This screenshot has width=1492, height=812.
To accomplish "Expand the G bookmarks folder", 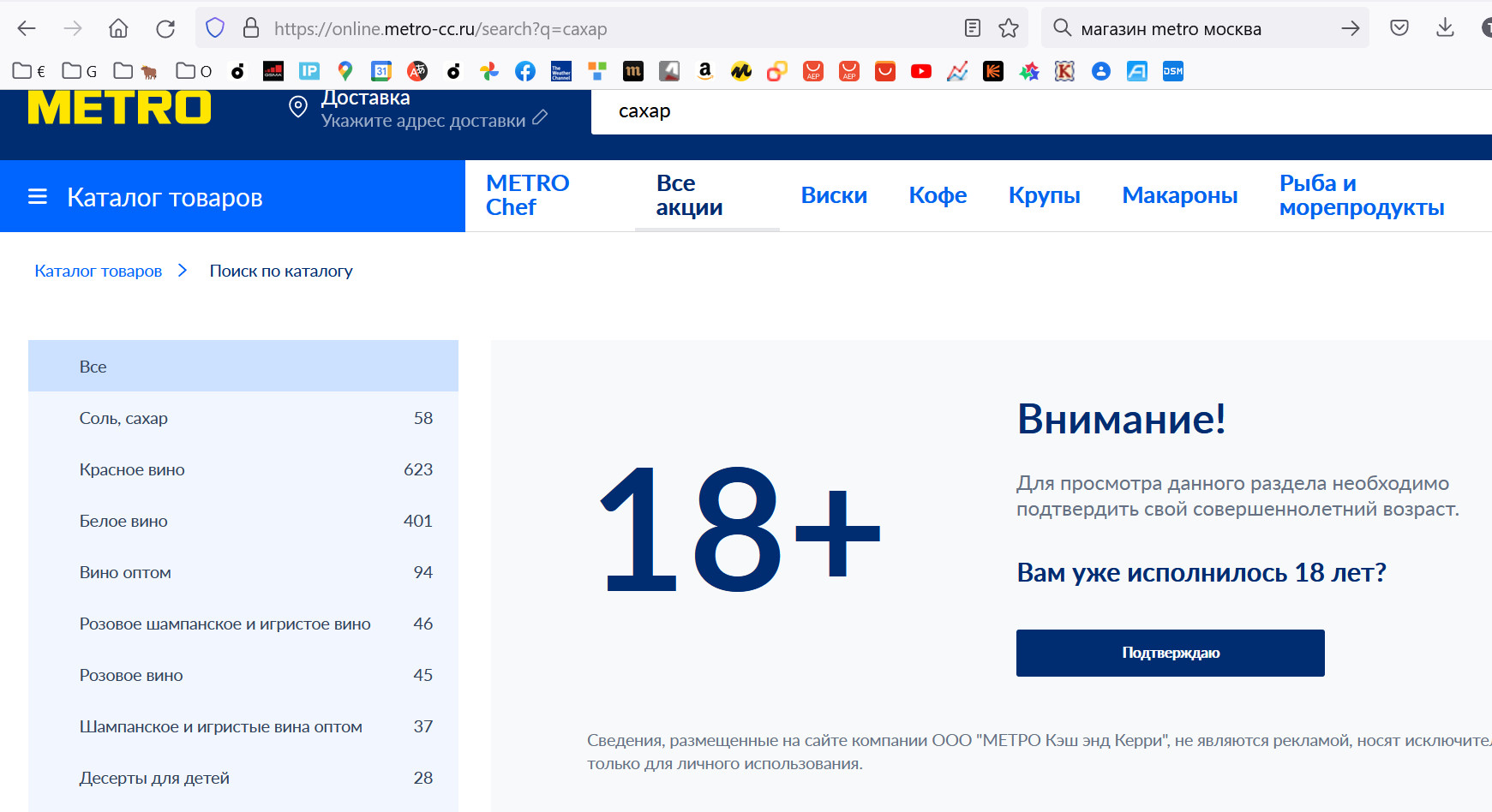I will click(80, 71).
